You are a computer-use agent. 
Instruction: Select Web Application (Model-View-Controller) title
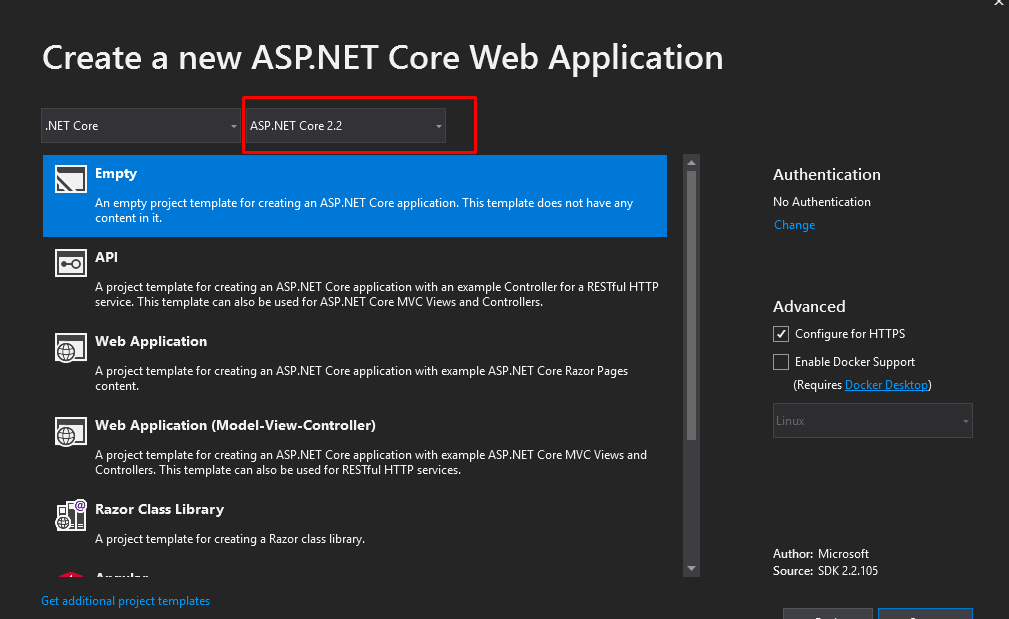tap(236, 425)
